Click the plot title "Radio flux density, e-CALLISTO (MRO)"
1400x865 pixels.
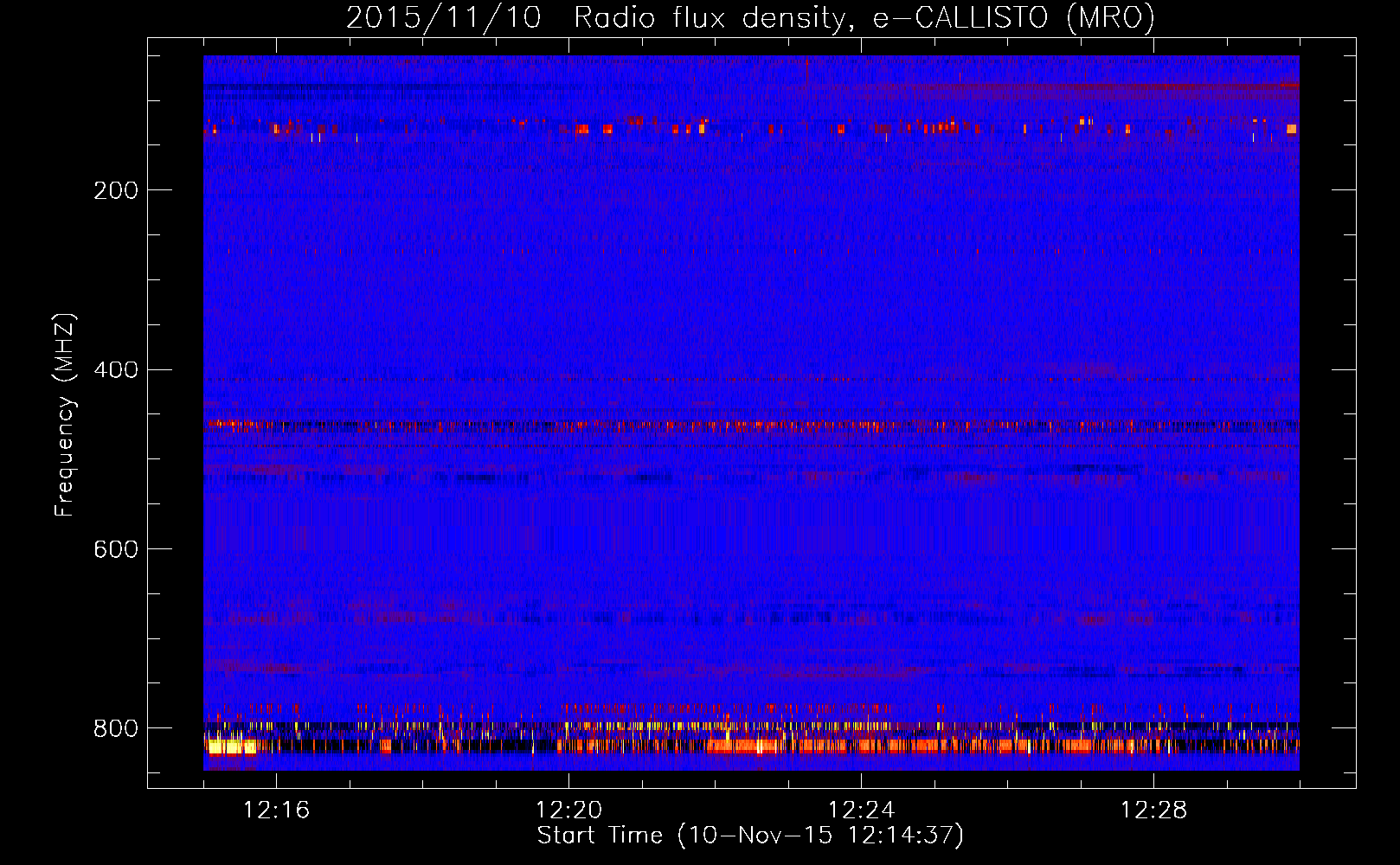[x=864, y=18]
